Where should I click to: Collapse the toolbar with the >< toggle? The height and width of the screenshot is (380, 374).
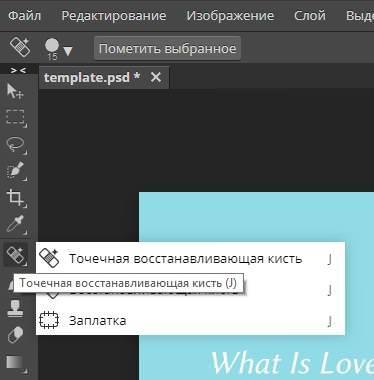[18, 70]
